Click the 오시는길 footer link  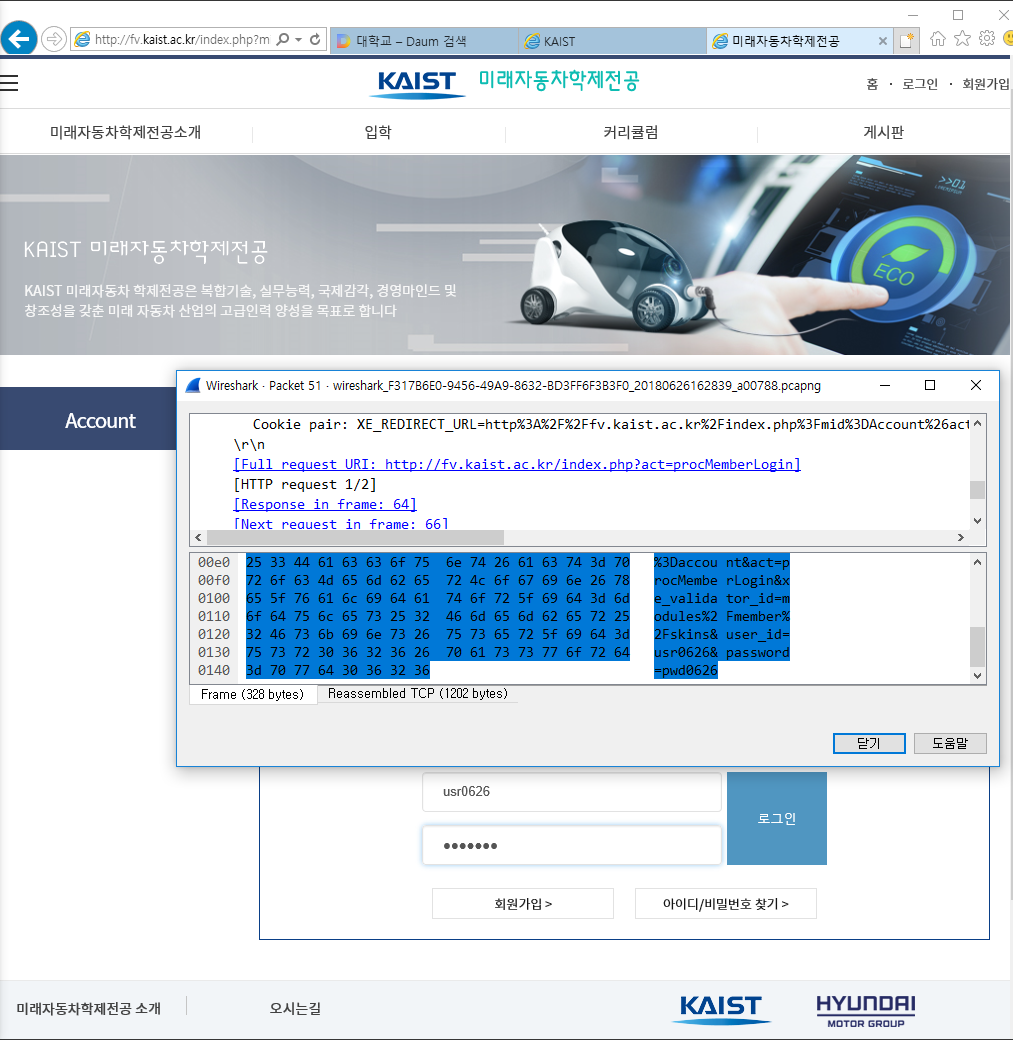[x=295, y=1009]
